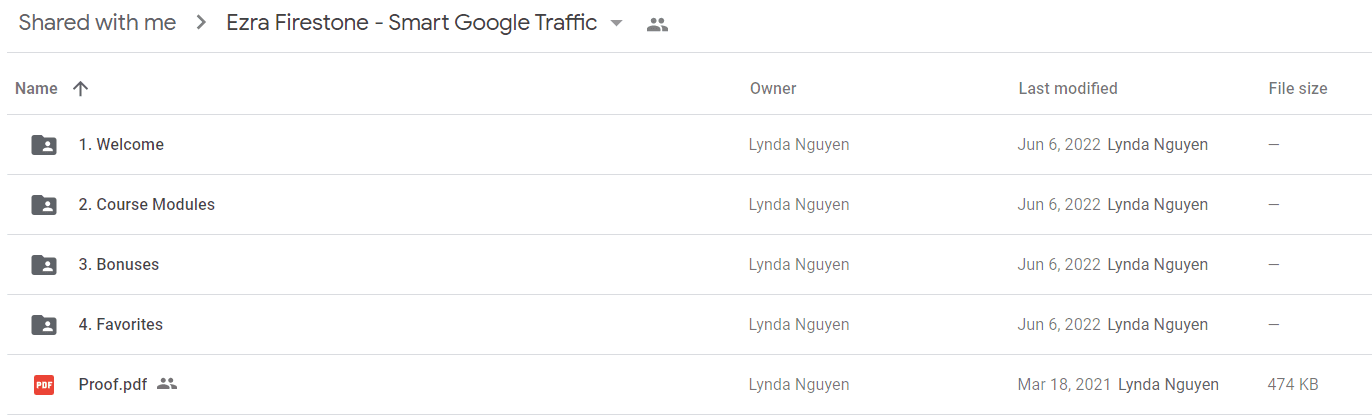
Task: Click the 4. Favorites shared folder icon
Action: 44,325
